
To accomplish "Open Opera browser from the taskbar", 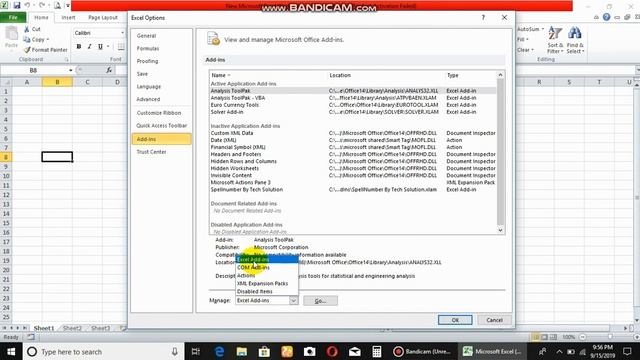I will point(332,351).
